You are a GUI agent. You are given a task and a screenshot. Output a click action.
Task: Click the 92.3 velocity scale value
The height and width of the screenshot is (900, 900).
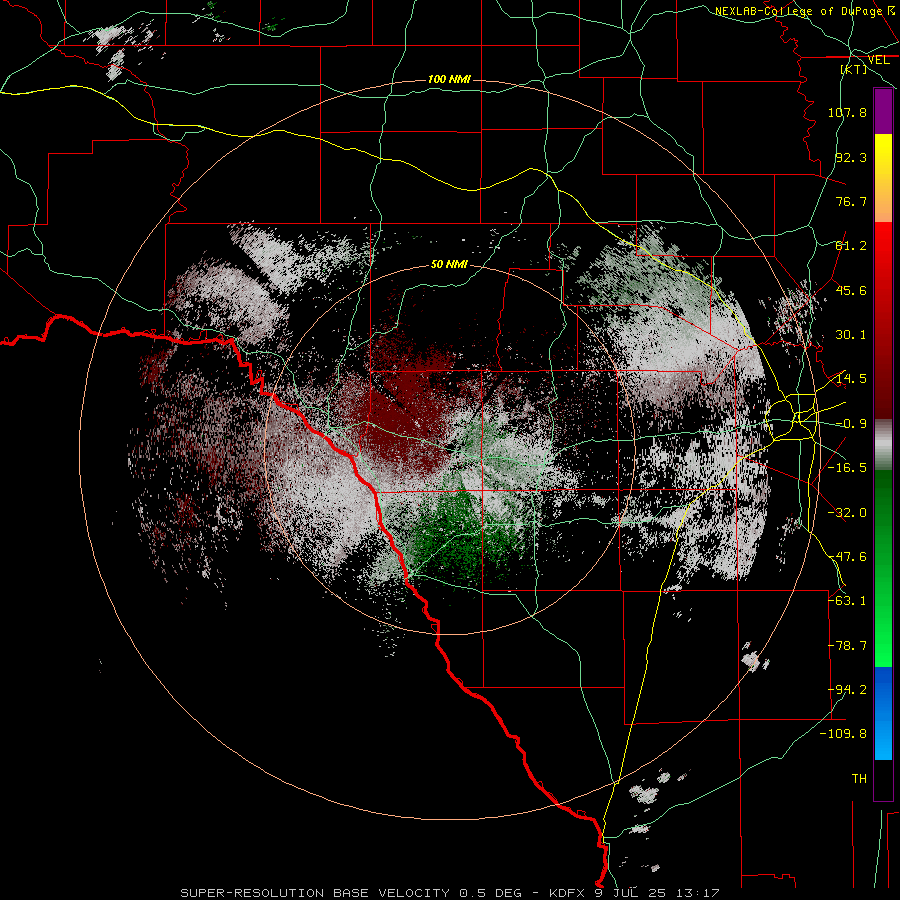click(851, 157)
